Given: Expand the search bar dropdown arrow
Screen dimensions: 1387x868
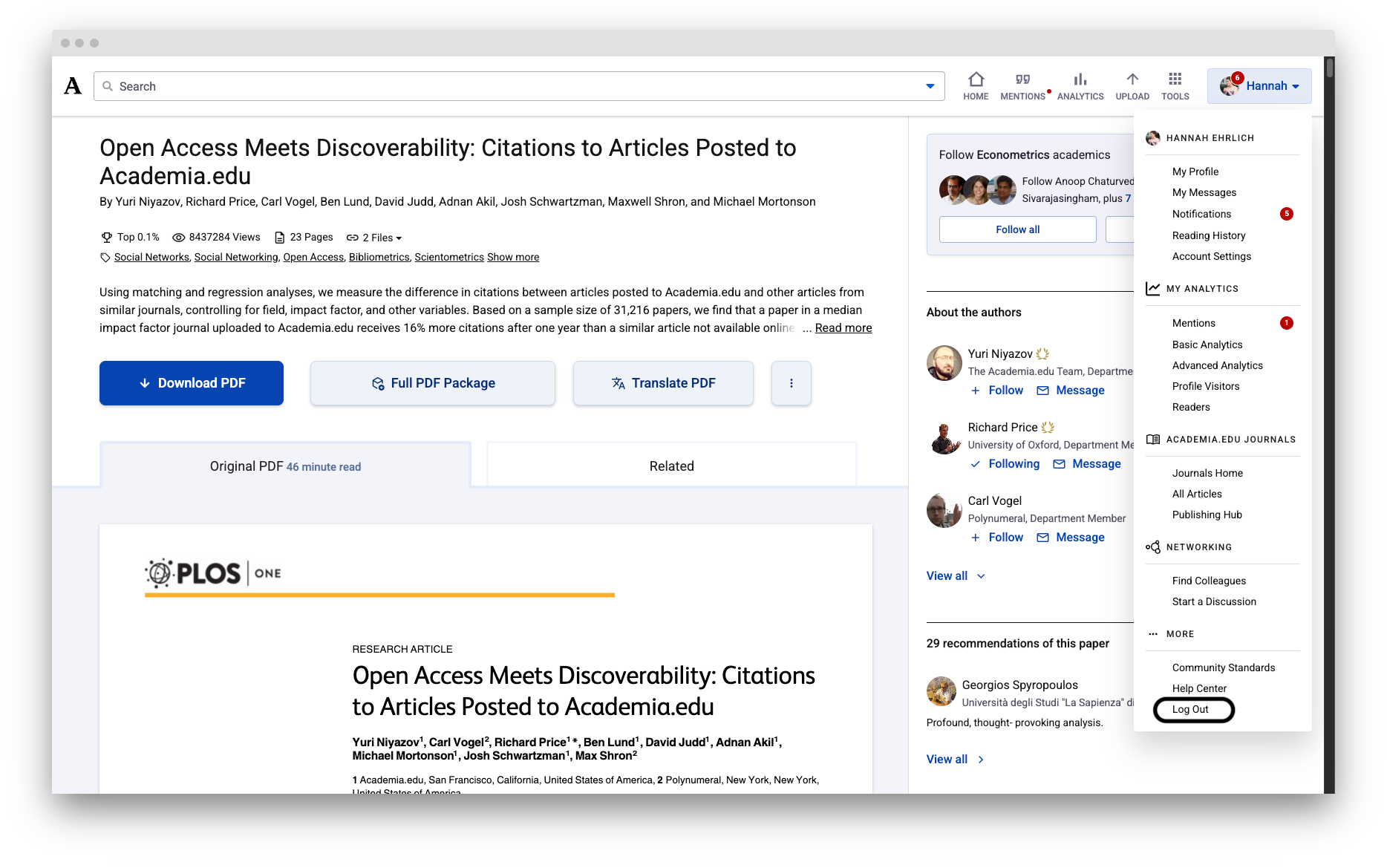Looking at the screenshot, I should click(930, 86).
